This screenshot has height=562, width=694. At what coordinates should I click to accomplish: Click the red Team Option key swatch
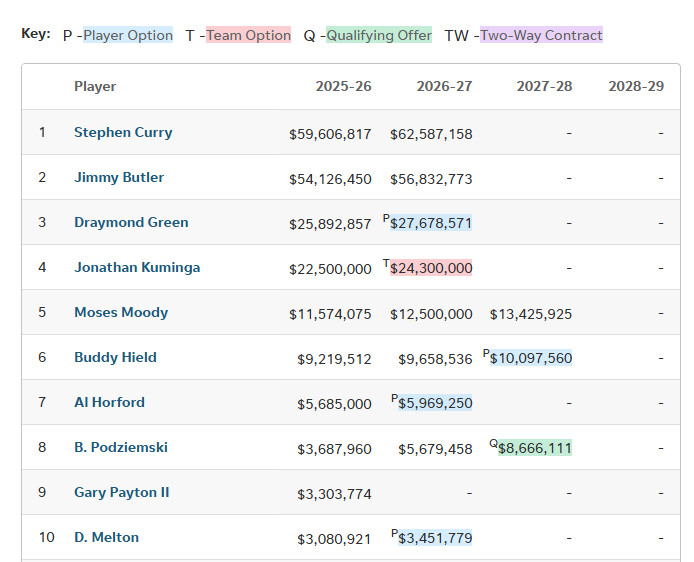(248, 35)
